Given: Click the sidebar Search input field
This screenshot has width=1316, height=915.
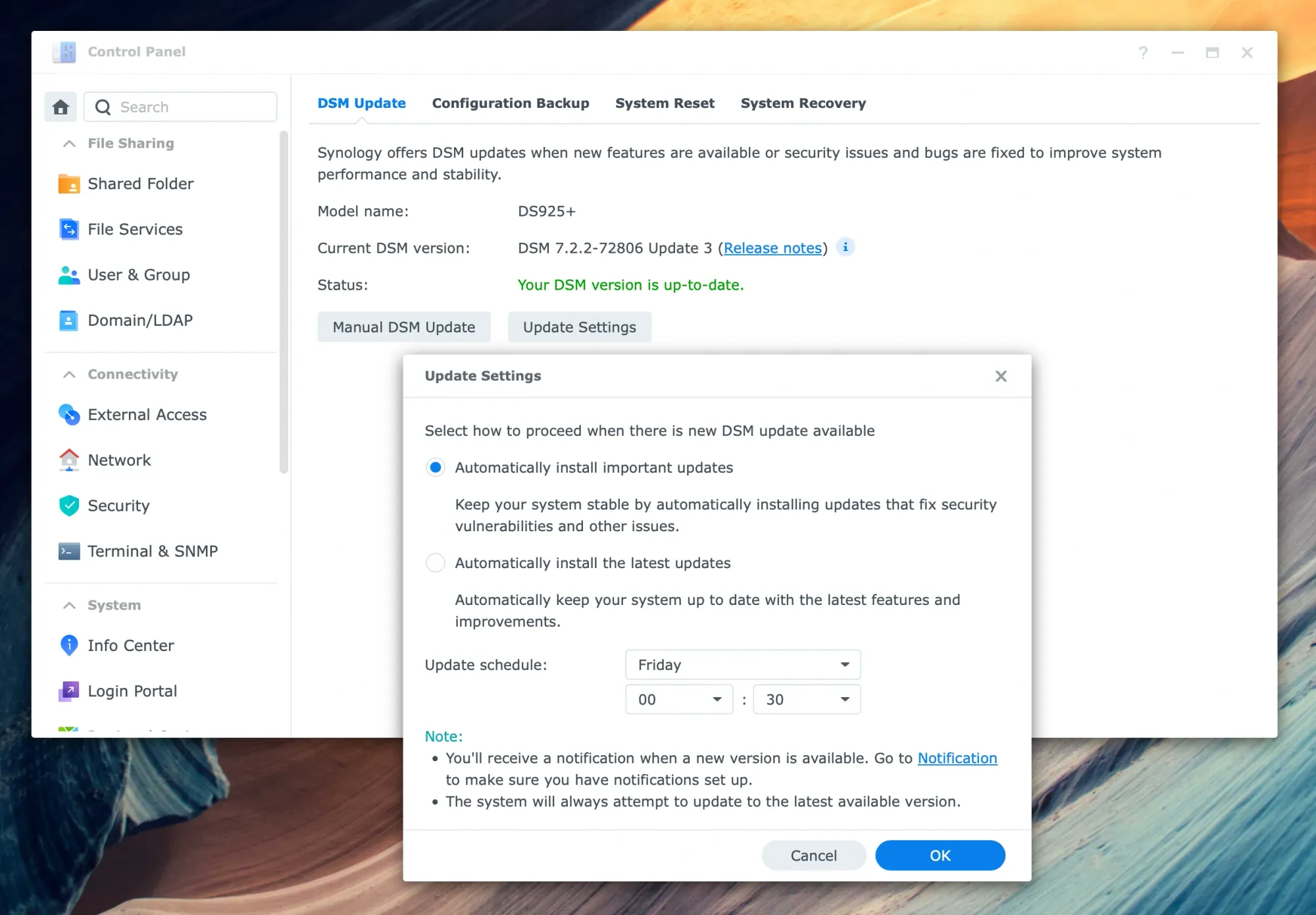Looking at the screenshot, I should [180, 107].
